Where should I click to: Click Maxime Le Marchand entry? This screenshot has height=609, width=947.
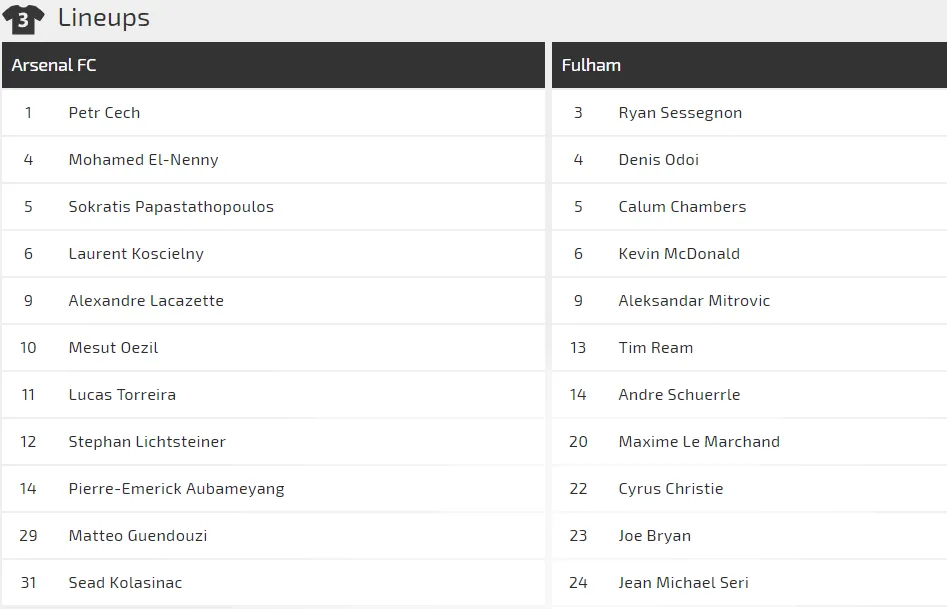click(x=699, y=442)
